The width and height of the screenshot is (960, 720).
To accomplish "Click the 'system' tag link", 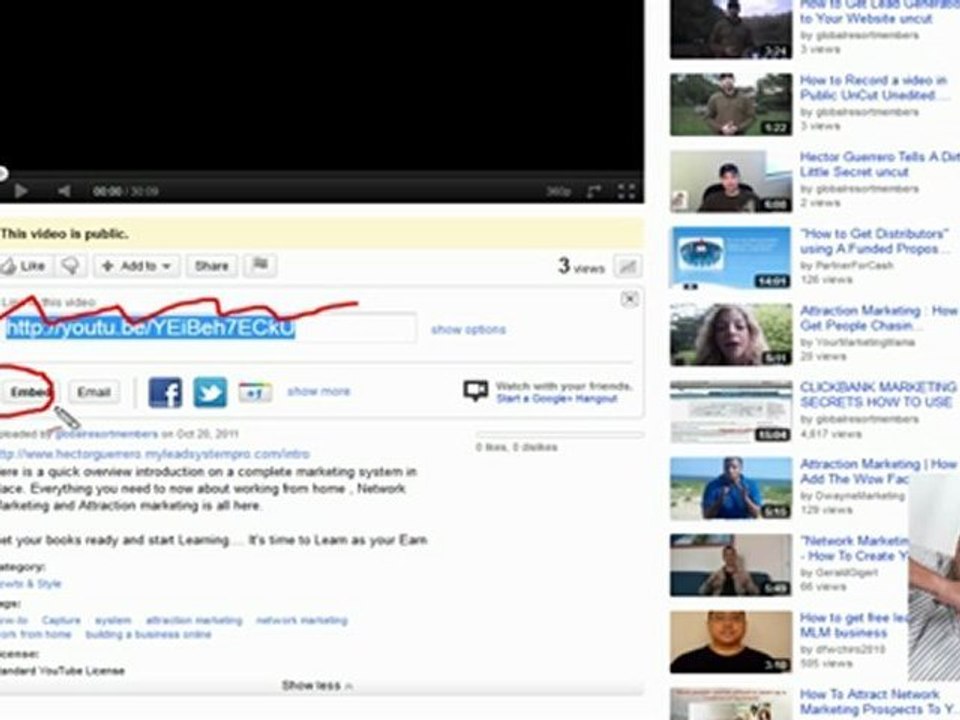I will (113, 620).
